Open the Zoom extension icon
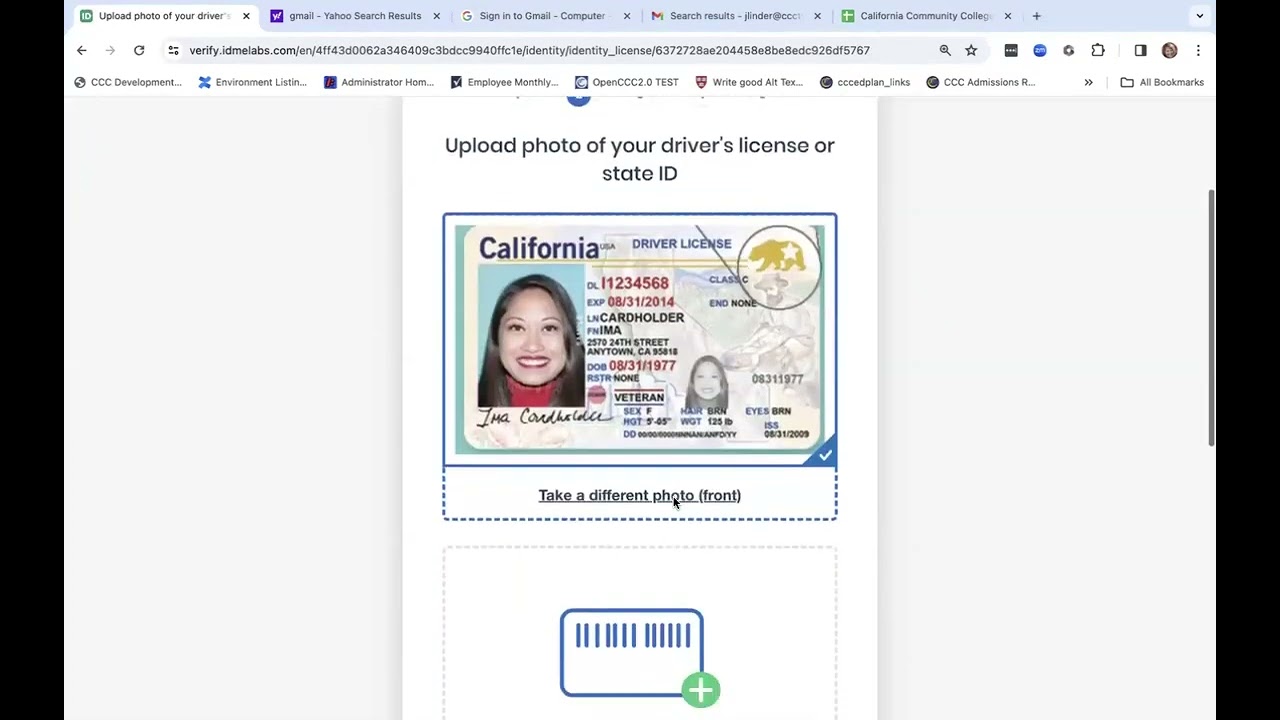This screenshot has height=720, width=1280. point(1040,50)
